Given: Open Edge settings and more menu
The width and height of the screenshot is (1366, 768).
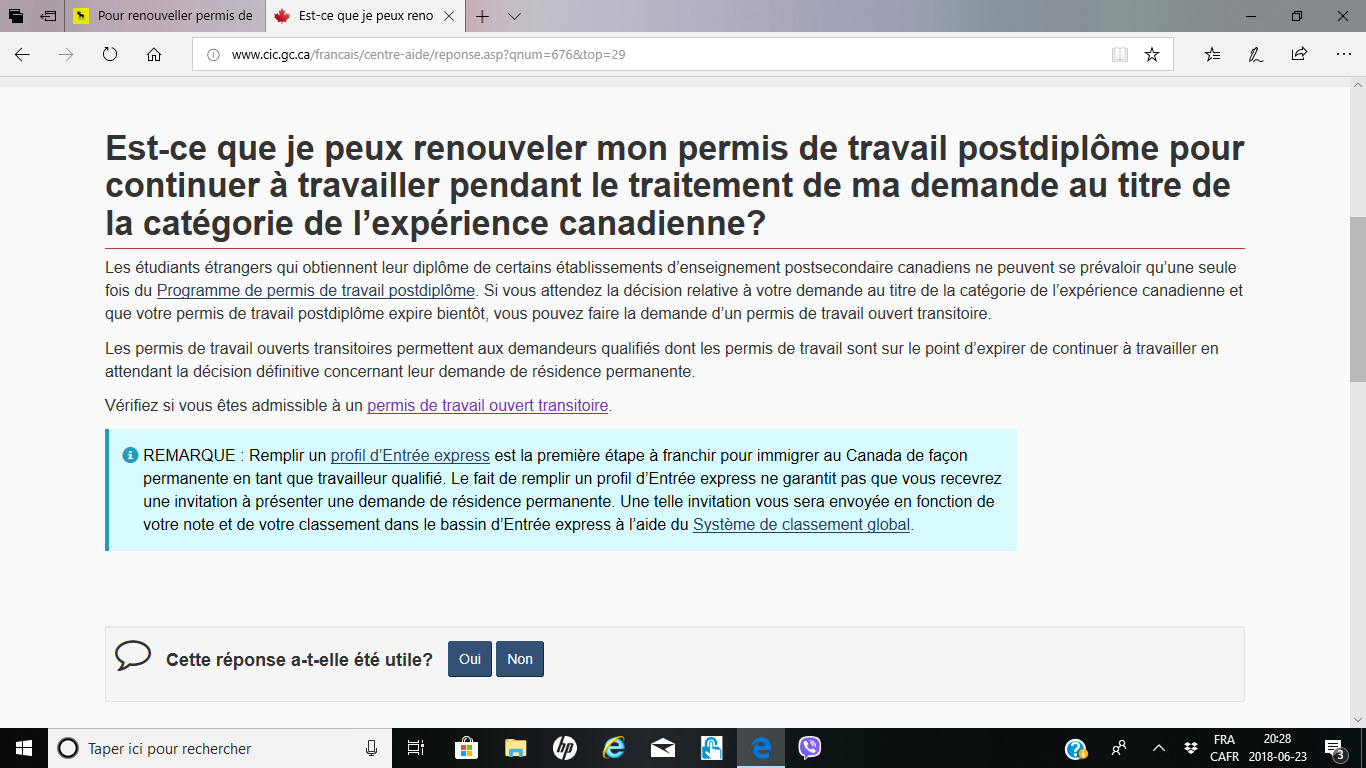Looking at the screenshot, I should 1342,55.
